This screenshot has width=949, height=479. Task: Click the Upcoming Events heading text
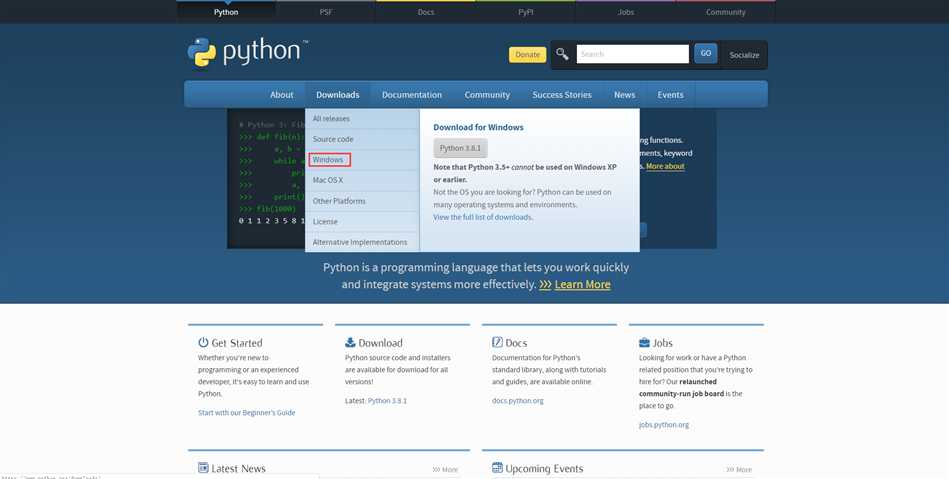point(544,468)
